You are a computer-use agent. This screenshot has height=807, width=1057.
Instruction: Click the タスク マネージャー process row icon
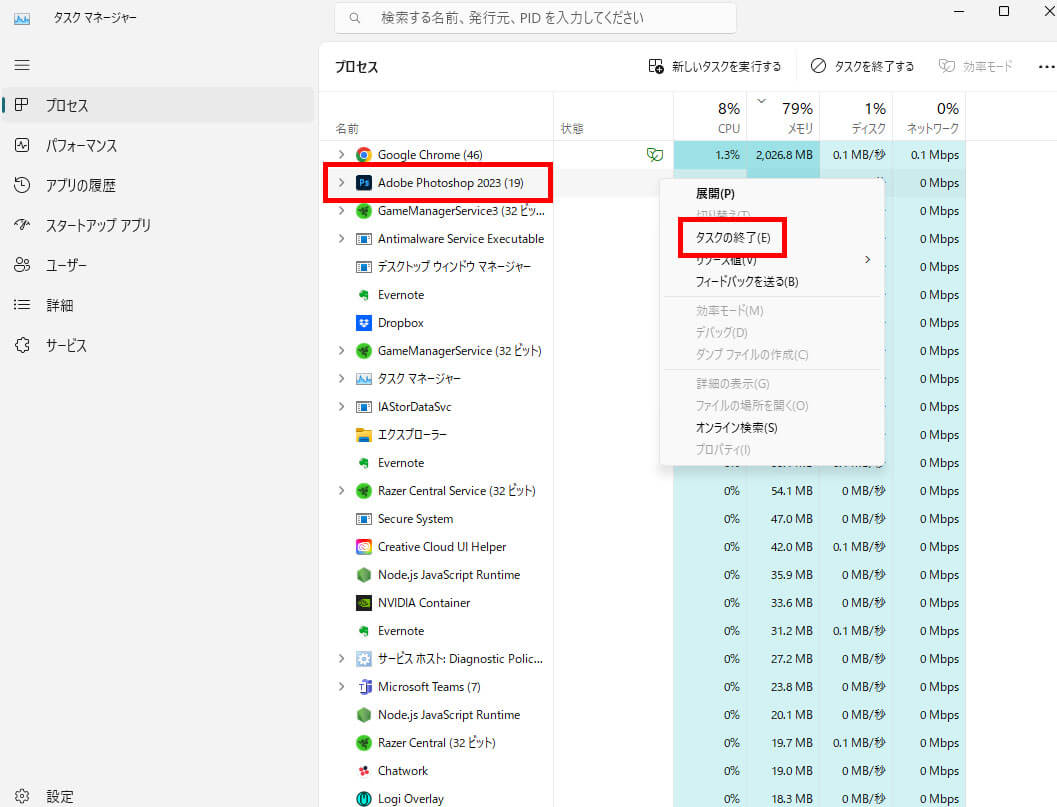tap(363, 379)
